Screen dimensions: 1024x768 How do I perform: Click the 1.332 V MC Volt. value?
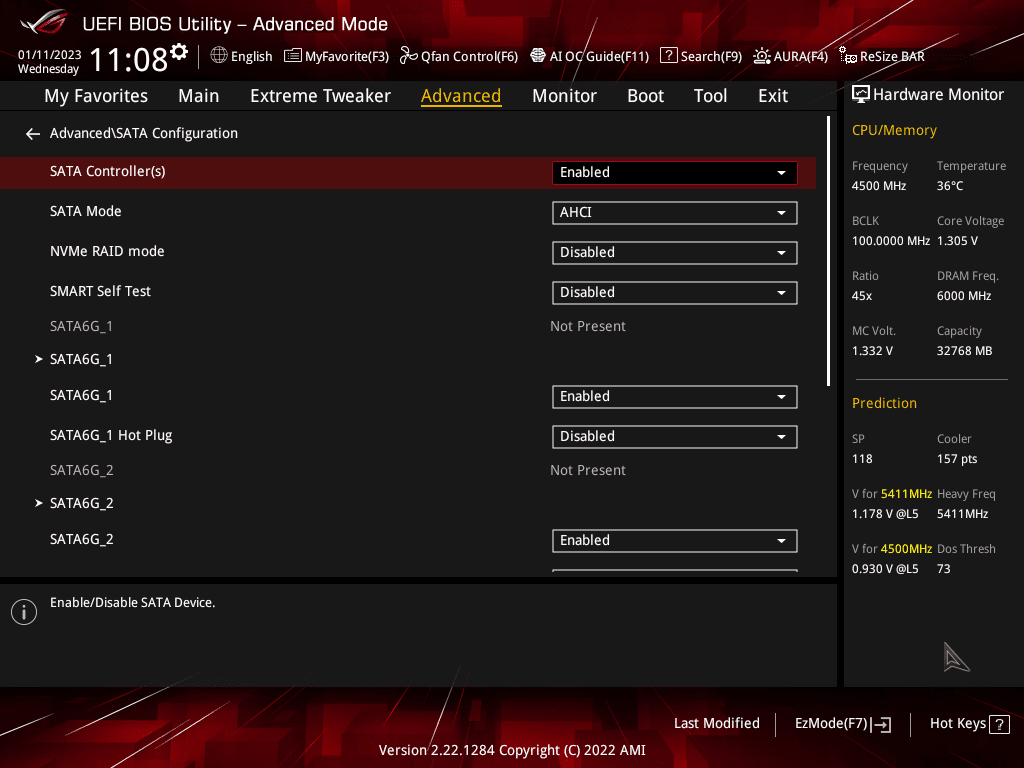(x=872, y=351)
